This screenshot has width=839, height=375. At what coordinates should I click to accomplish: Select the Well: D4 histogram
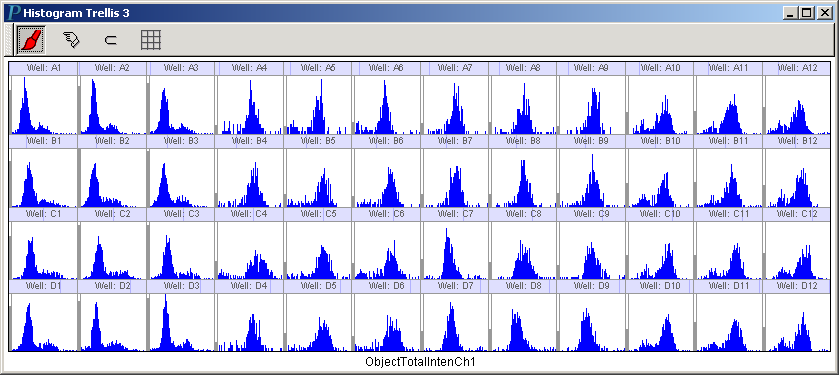[249, 322]
